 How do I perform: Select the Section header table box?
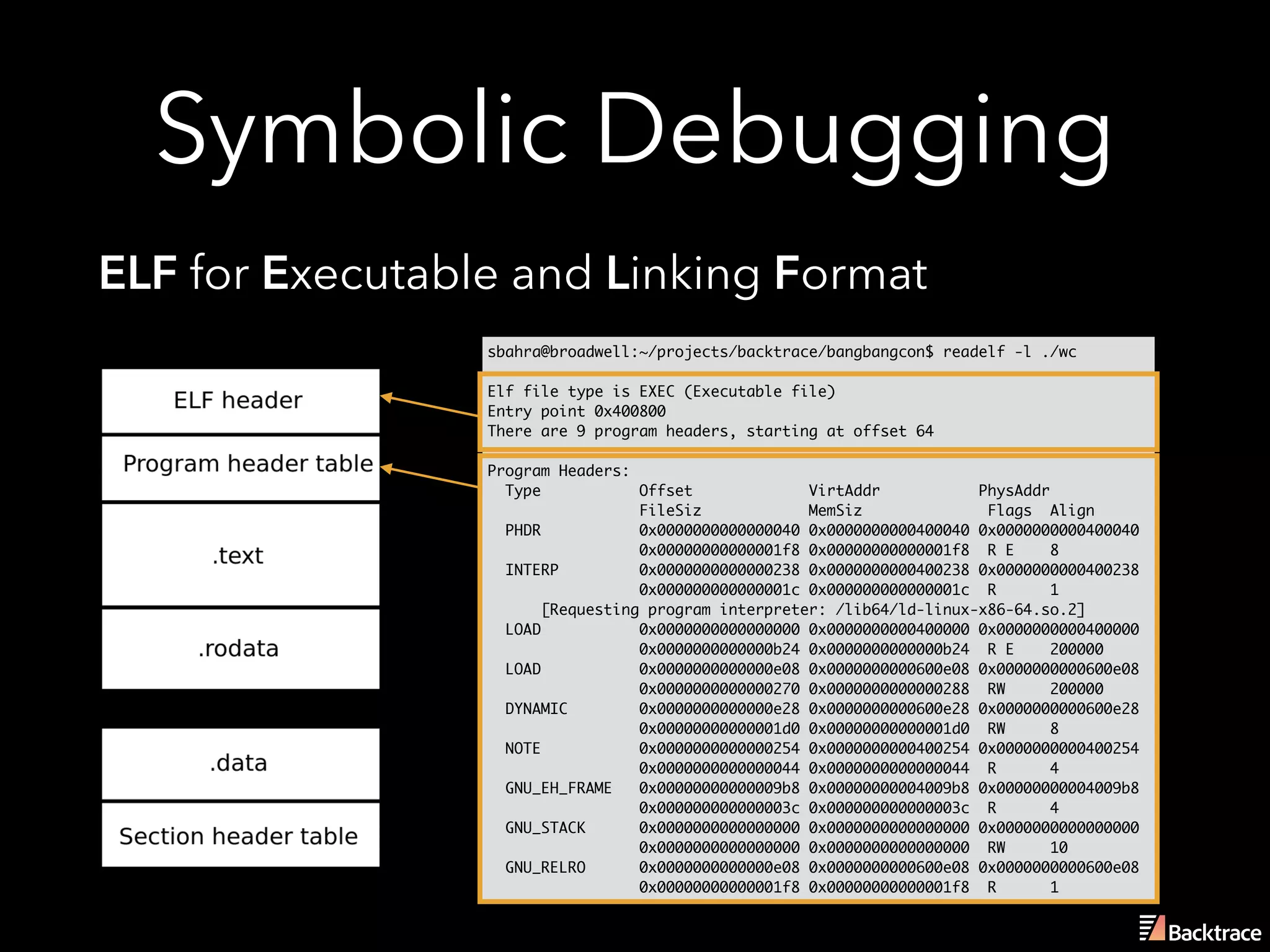241,835
